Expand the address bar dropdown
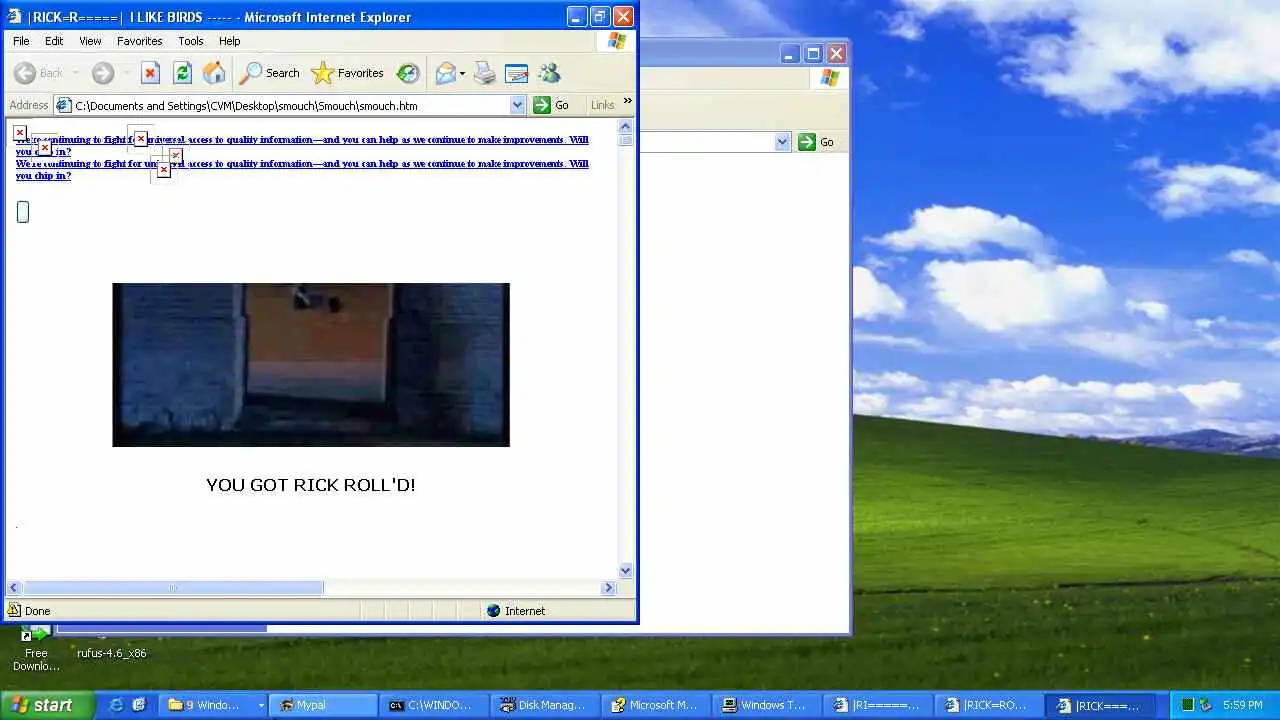The height and width of the screenshot is (720, 1280). click(x=517, y=105)
